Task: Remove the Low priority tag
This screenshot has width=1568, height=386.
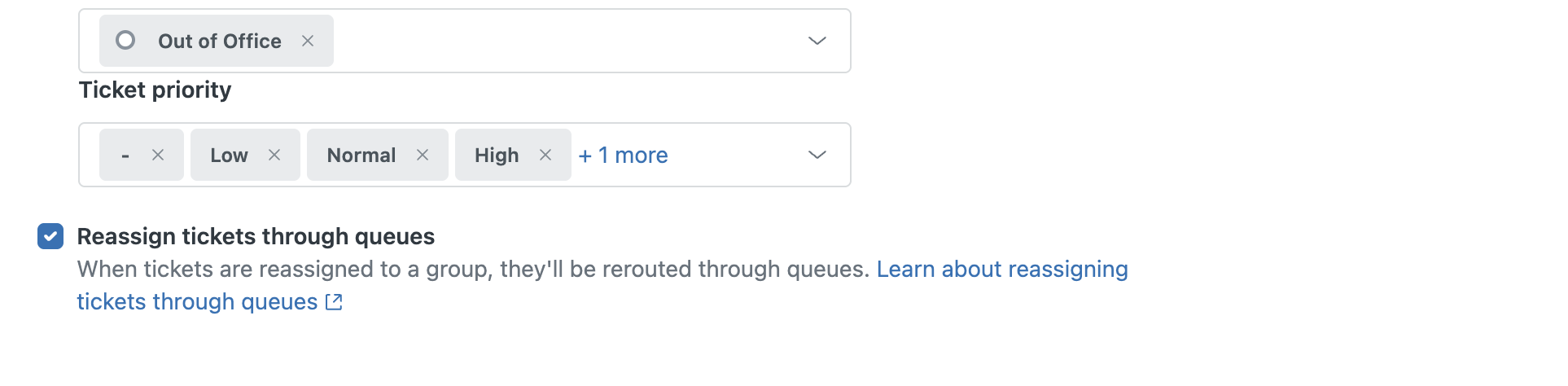Action: 274,155
